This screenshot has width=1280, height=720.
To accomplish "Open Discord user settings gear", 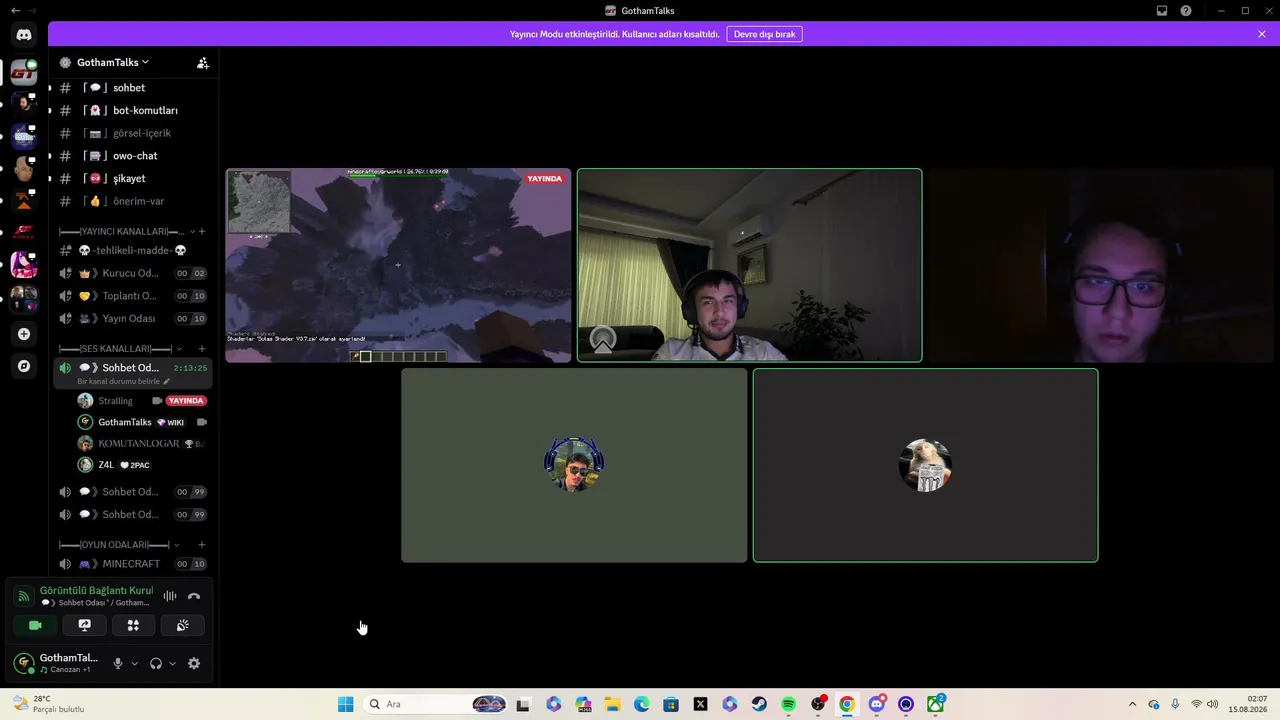I will click(194, 663).
